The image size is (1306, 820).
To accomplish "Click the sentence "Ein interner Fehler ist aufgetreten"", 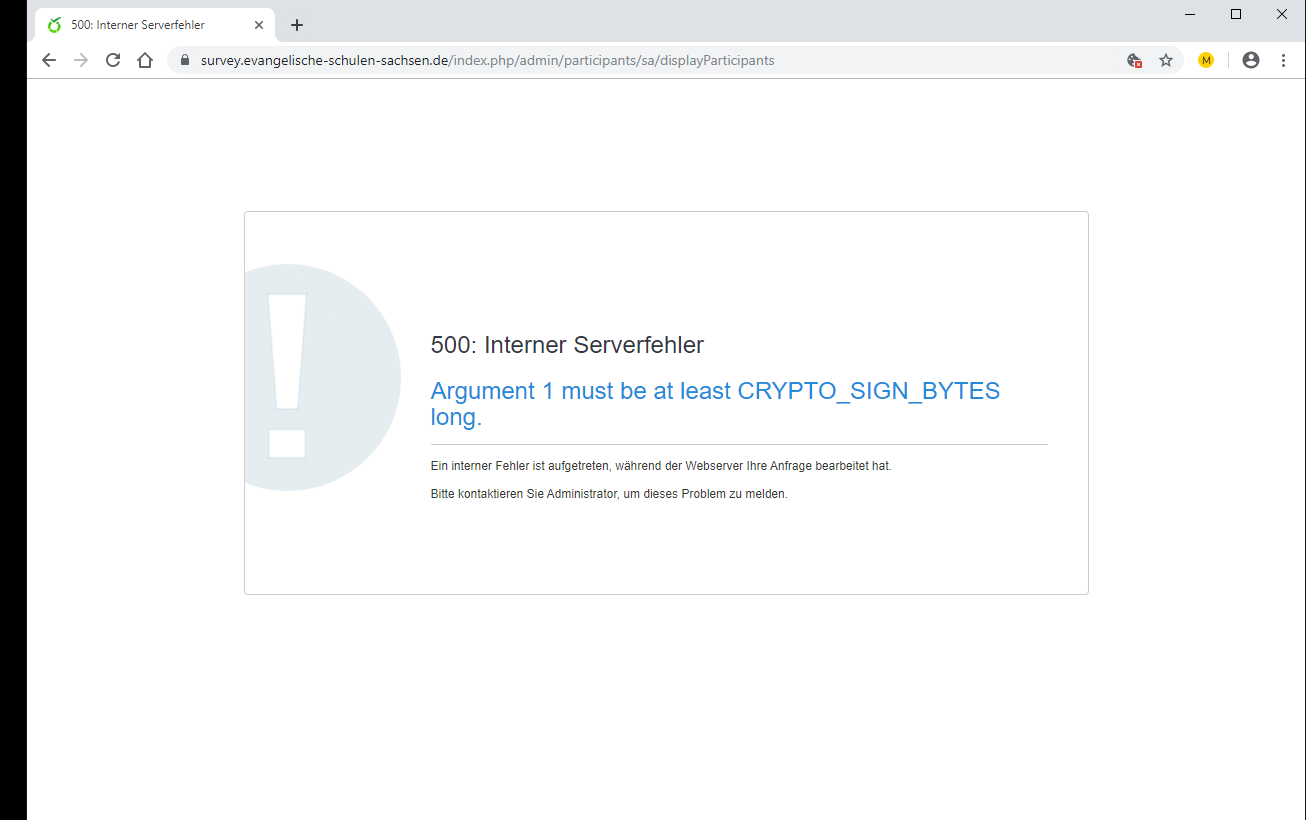I will [x=661, y=466].
